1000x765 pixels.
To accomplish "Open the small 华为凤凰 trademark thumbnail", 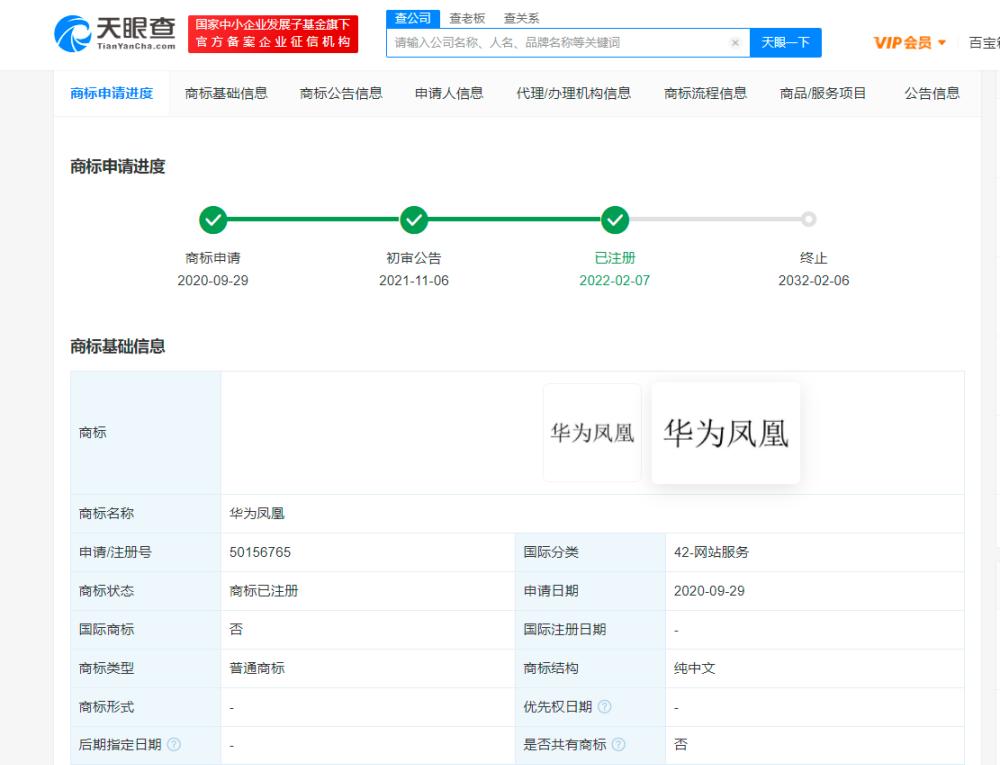I will [x=592, y=433].
